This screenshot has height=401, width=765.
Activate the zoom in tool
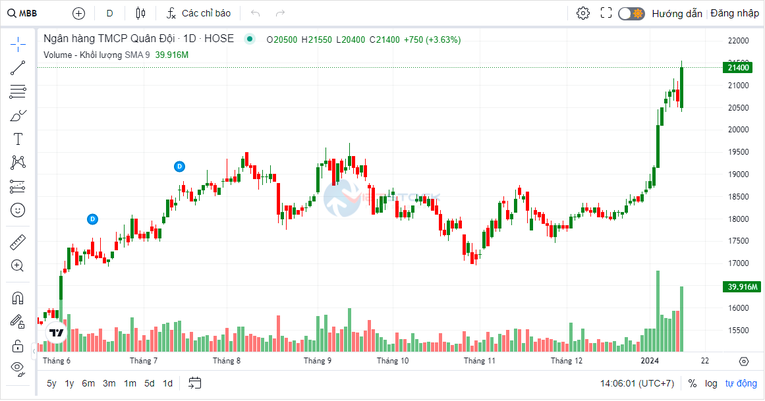click(18, 266)
